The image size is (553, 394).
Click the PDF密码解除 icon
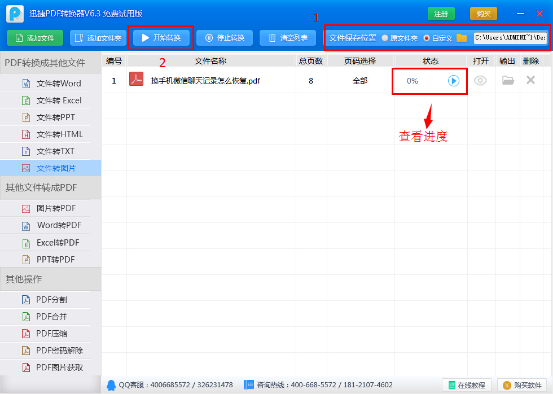26,351
